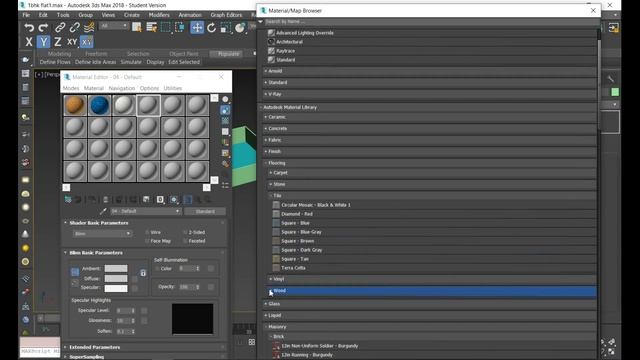The image size is (640, 360).
Task: Open Material Editor Modes menu
Action: coord(71,88)
